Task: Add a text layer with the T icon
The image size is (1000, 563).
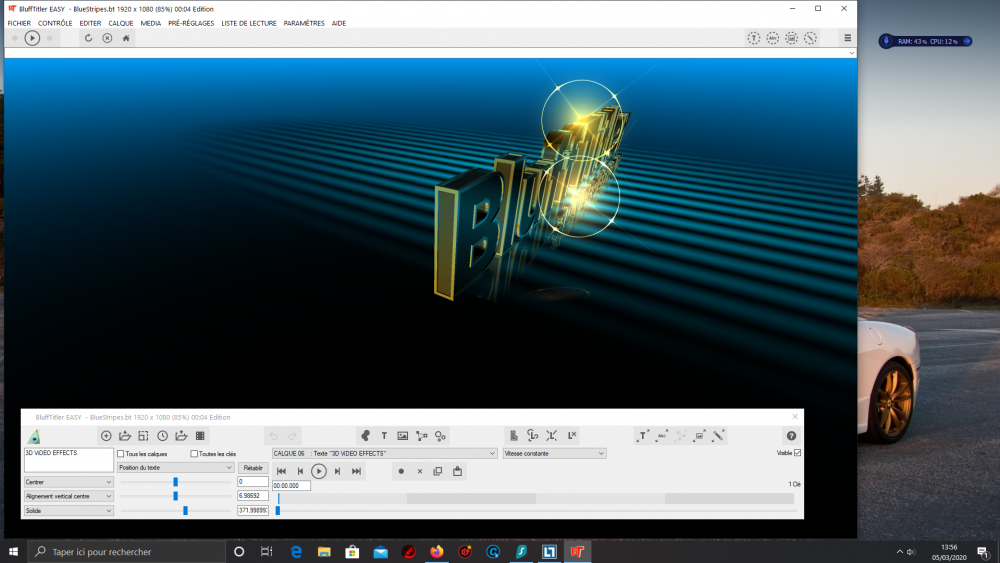Action: (384, 436)
